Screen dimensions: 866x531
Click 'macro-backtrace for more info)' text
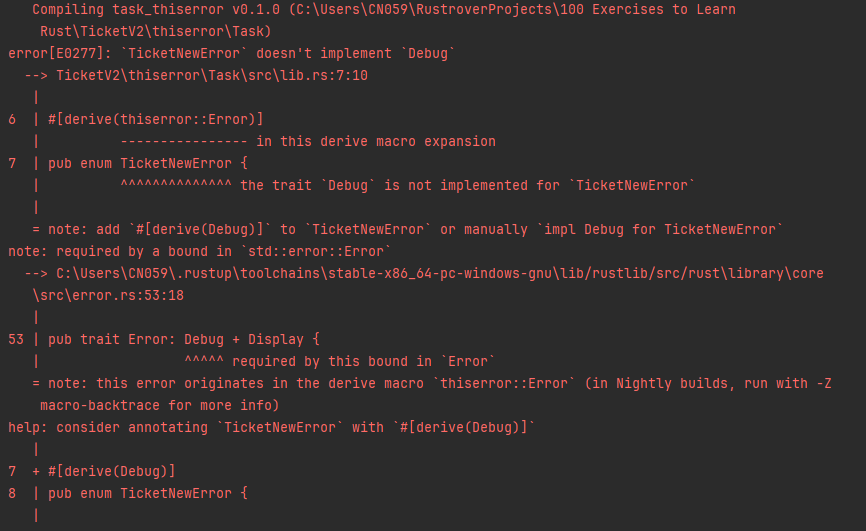point(160,405)
